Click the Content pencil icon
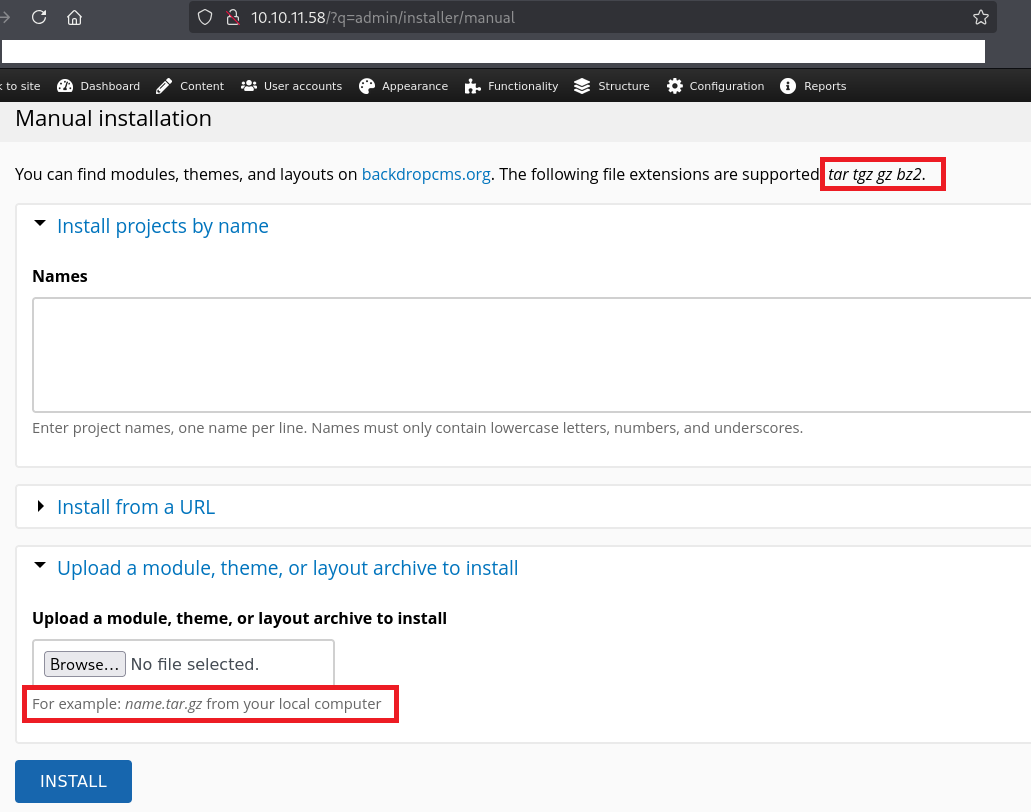The image size is (1031, 812). coord(164,86)
